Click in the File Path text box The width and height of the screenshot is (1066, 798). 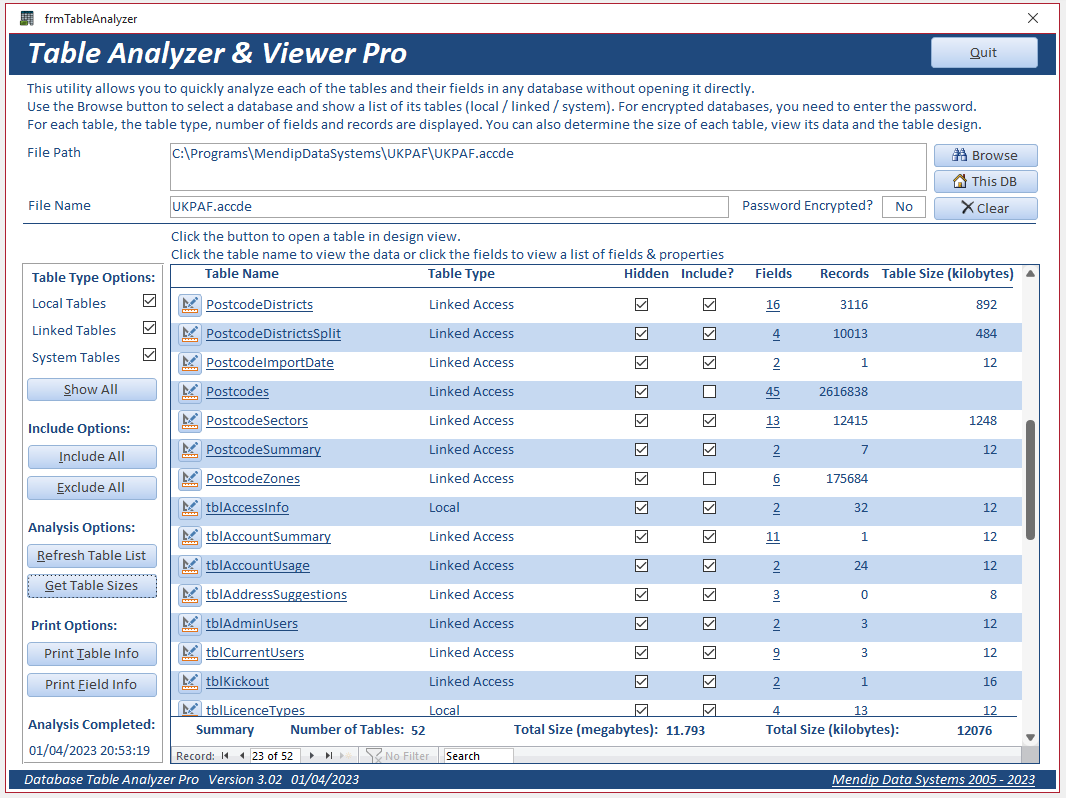(x=548, y=167)
